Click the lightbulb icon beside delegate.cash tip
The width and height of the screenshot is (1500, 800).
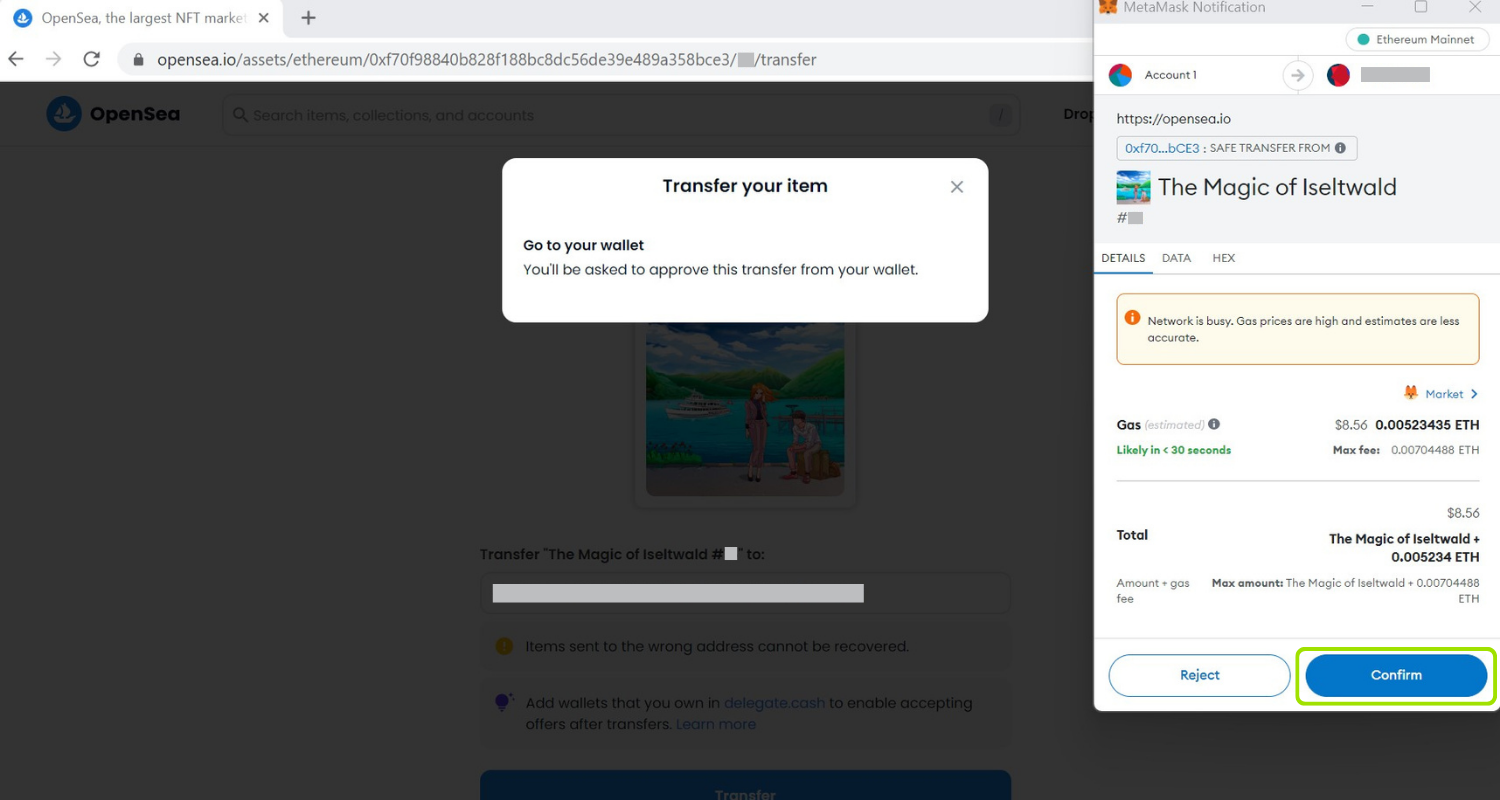click(x=505, y=702)
